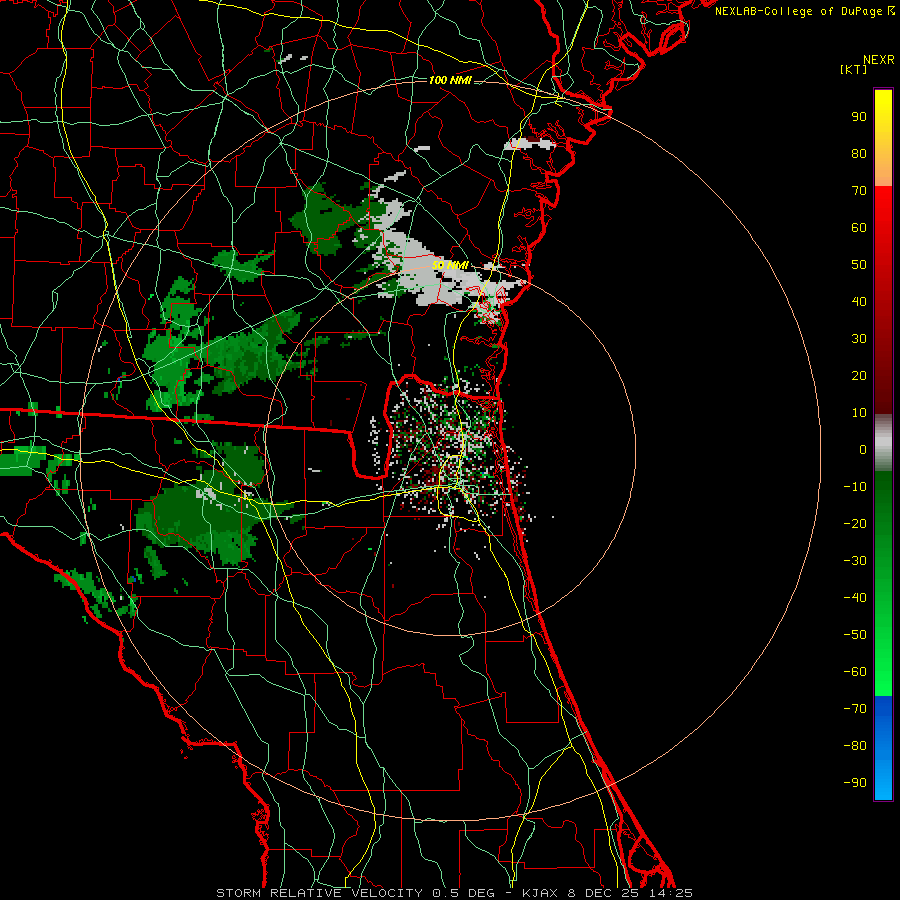Select the -20 scale label
The height and width of the screenshot is (900, 900).
pyautogui.click(x=855, y=524)
